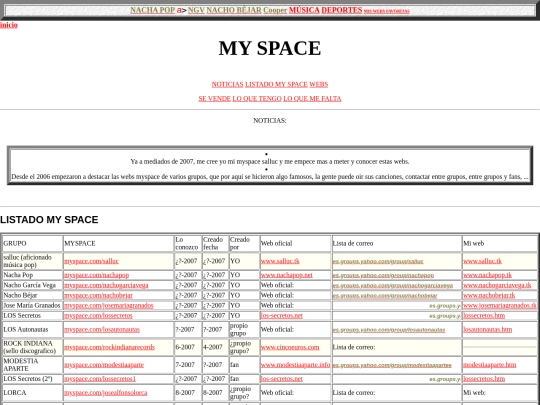Open myspace.com/salluc link
540x405 pixels.
point(91,261)
